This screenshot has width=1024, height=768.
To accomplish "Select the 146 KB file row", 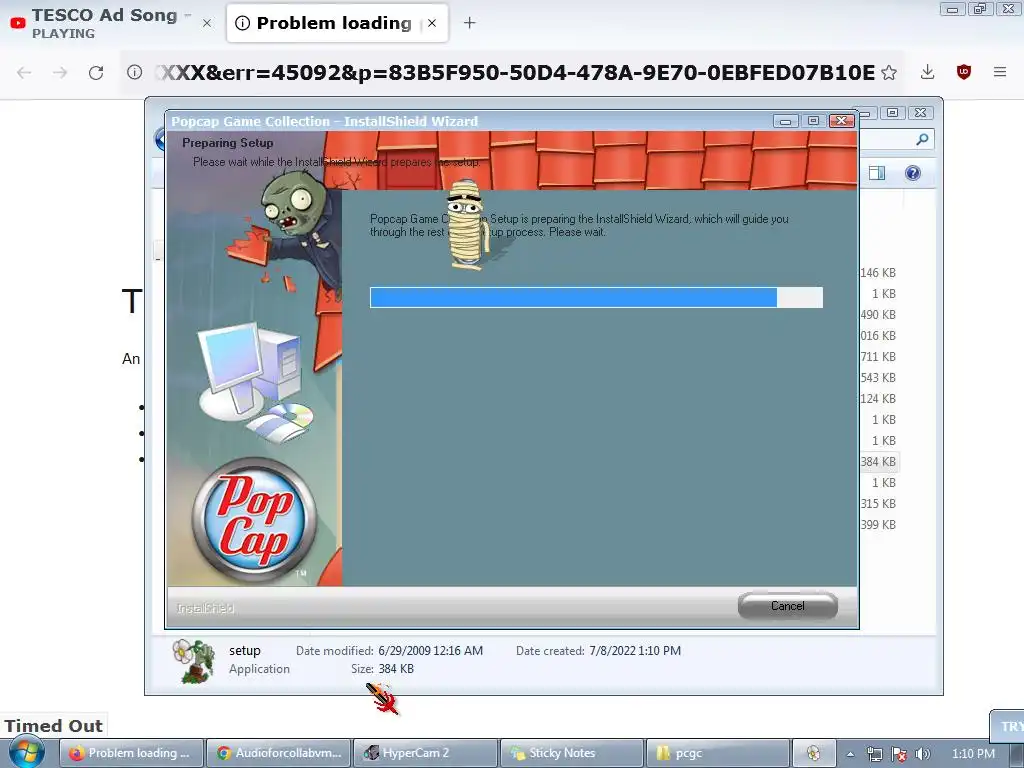I will (878, 273).
